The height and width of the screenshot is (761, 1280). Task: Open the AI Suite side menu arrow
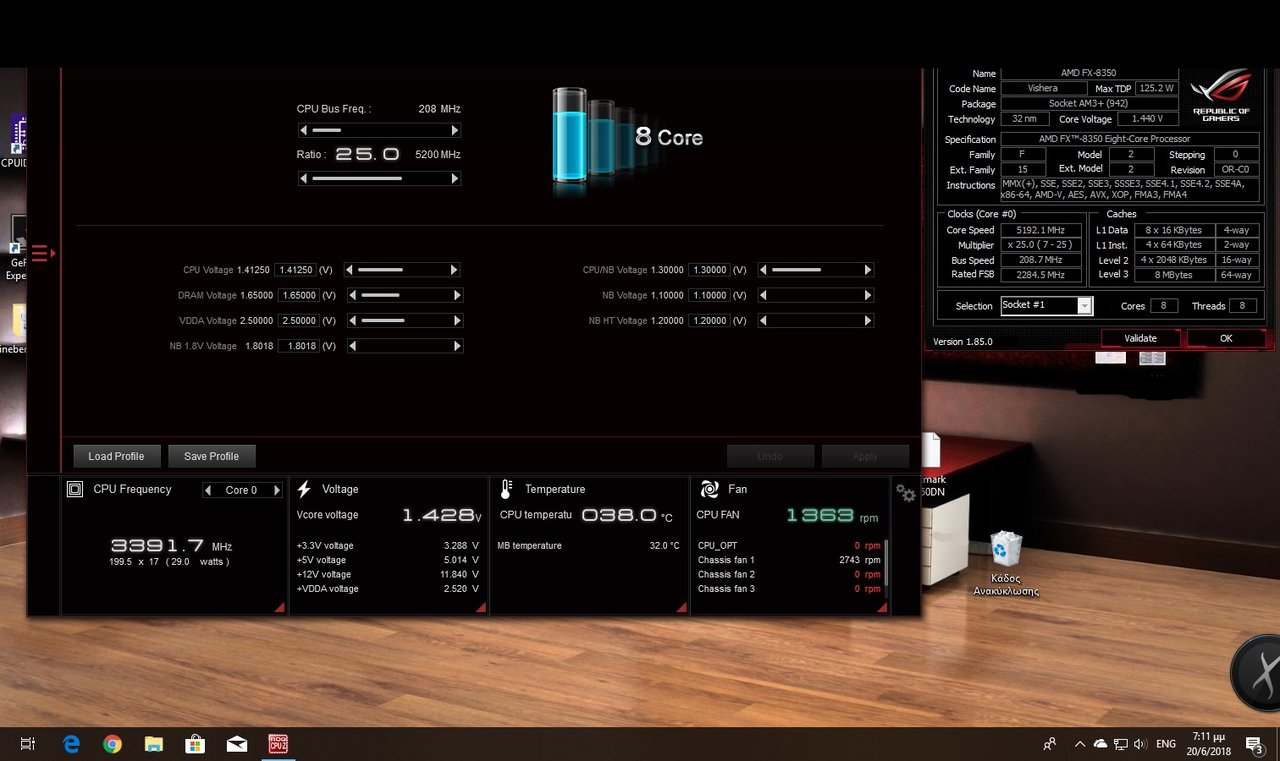43,253
